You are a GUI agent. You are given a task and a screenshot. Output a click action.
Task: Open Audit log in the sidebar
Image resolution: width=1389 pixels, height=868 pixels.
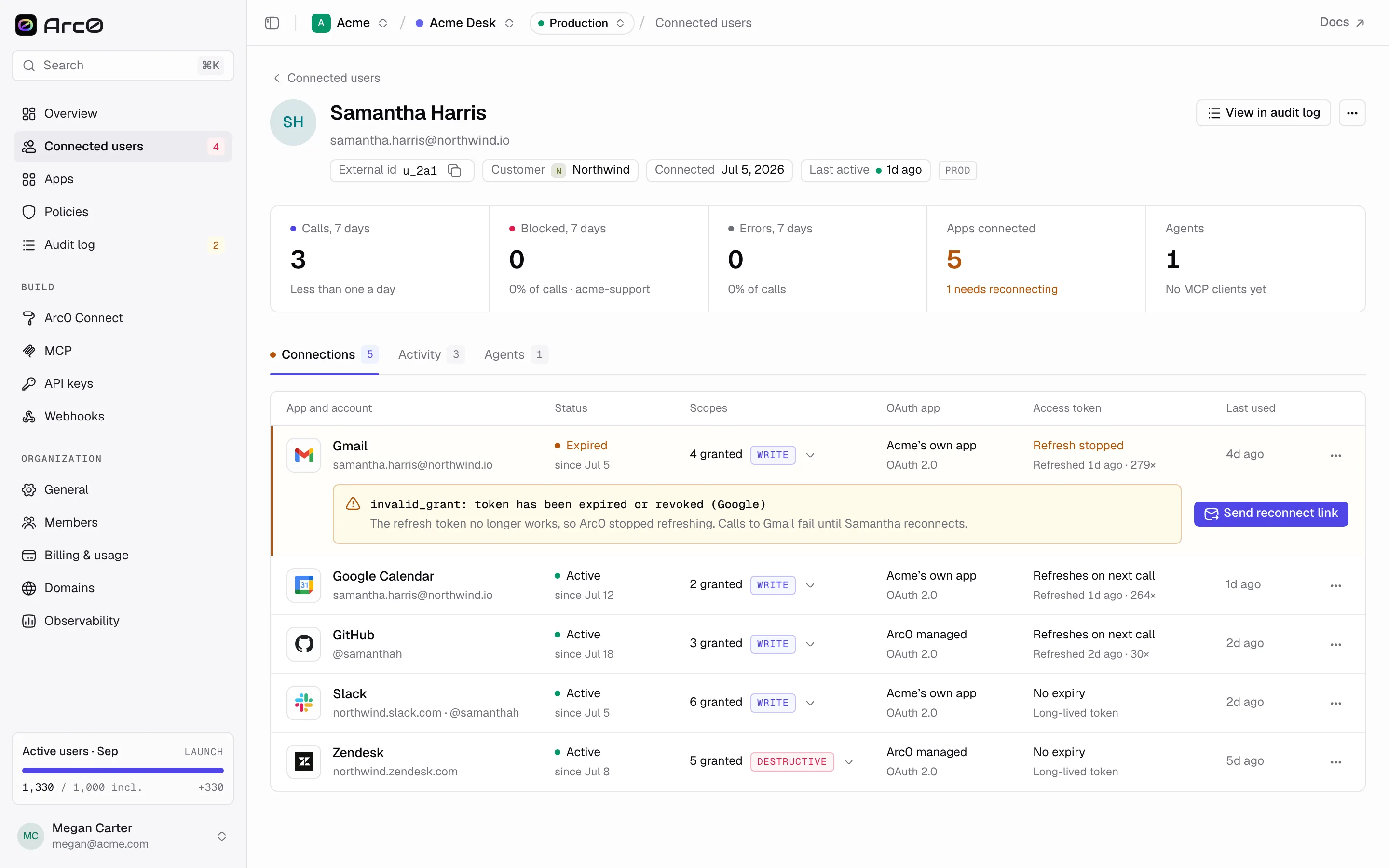(123, 244)
